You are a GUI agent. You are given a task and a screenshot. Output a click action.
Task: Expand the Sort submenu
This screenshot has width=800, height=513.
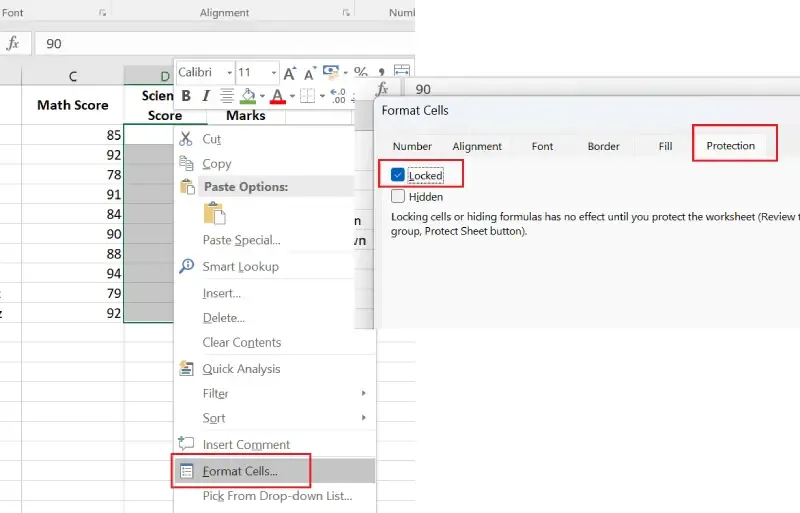coord(275,418)
